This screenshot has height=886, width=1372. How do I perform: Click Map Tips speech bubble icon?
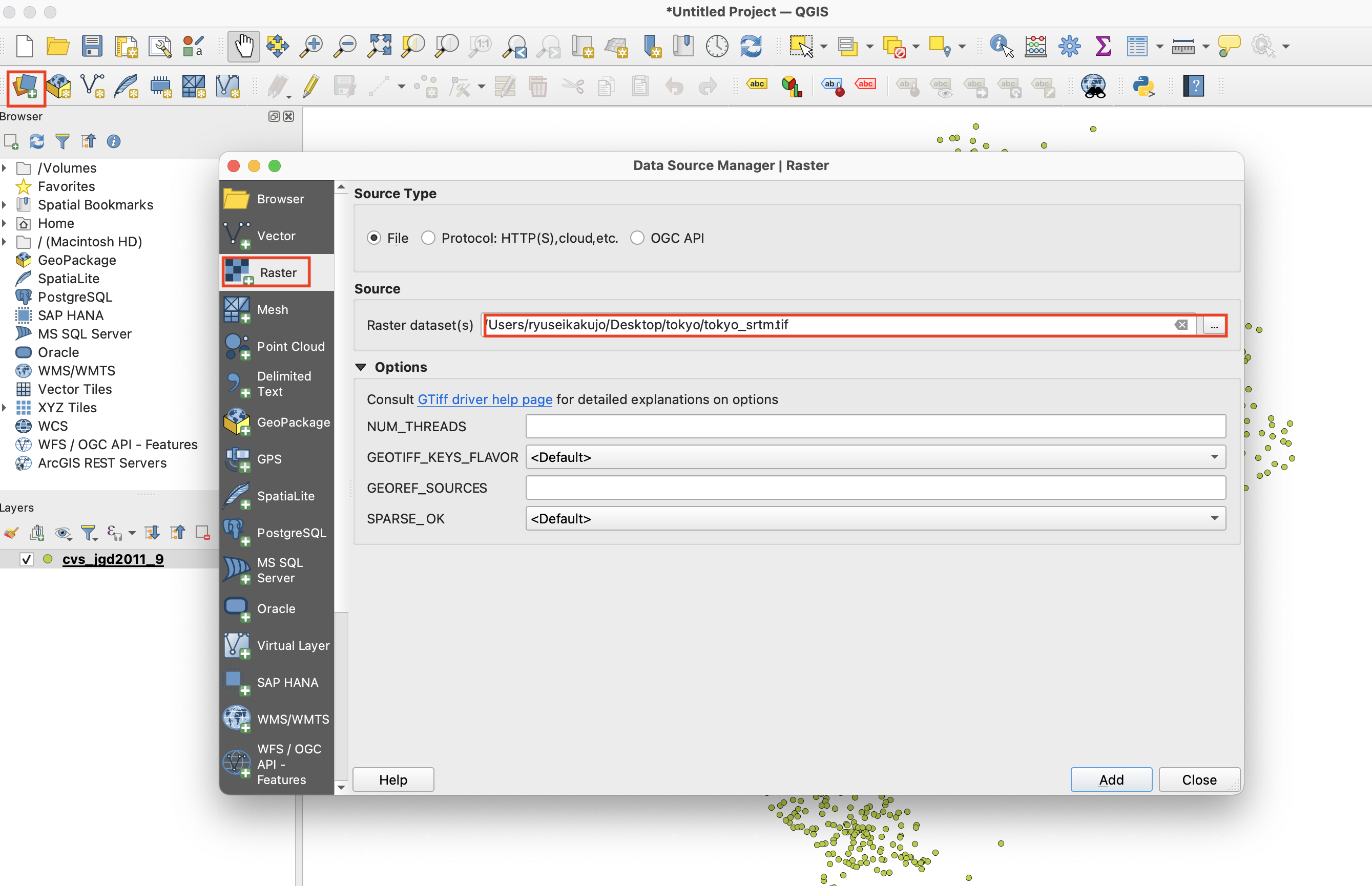coord(1229,46)
